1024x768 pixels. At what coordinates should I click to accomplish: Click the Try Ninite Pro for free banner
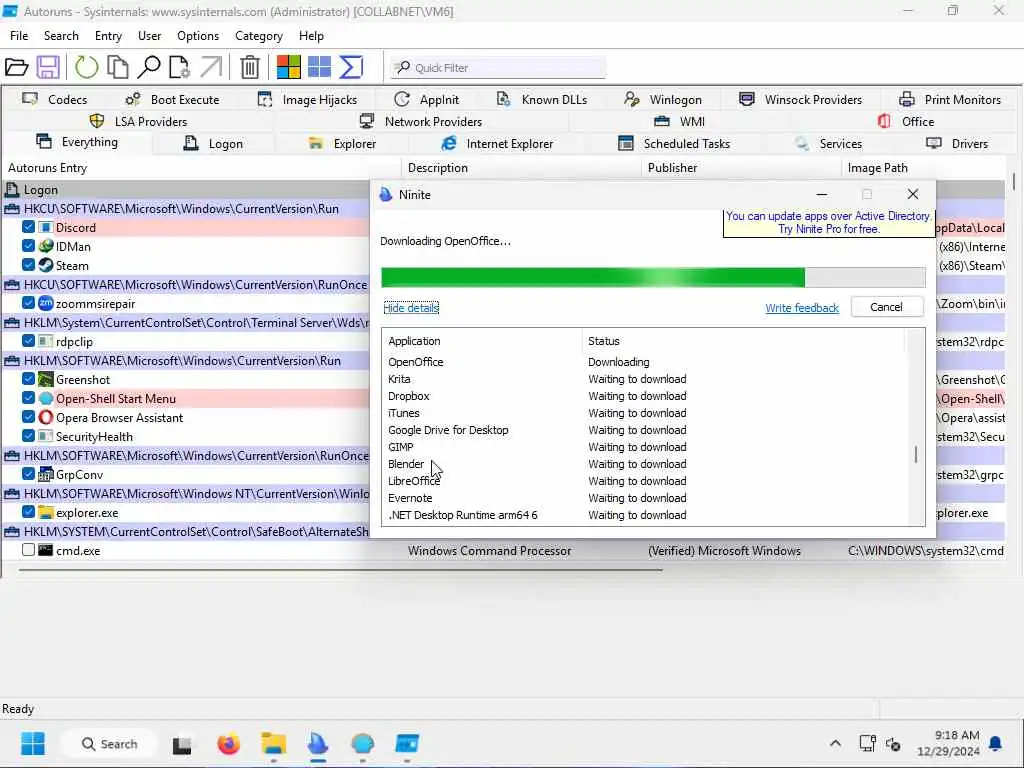828,223
